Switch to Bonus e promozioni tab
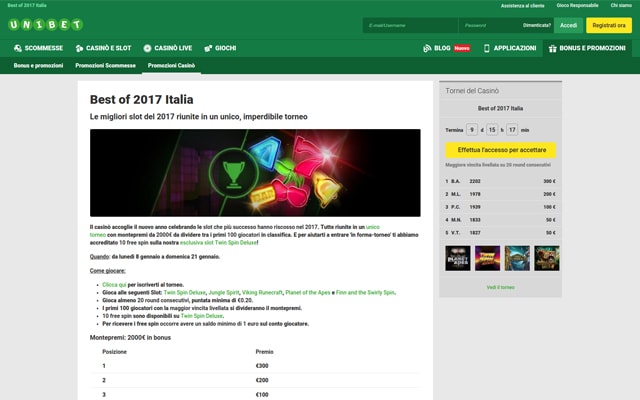The width and height of the screenshot is (640, 400). (38, 65)
